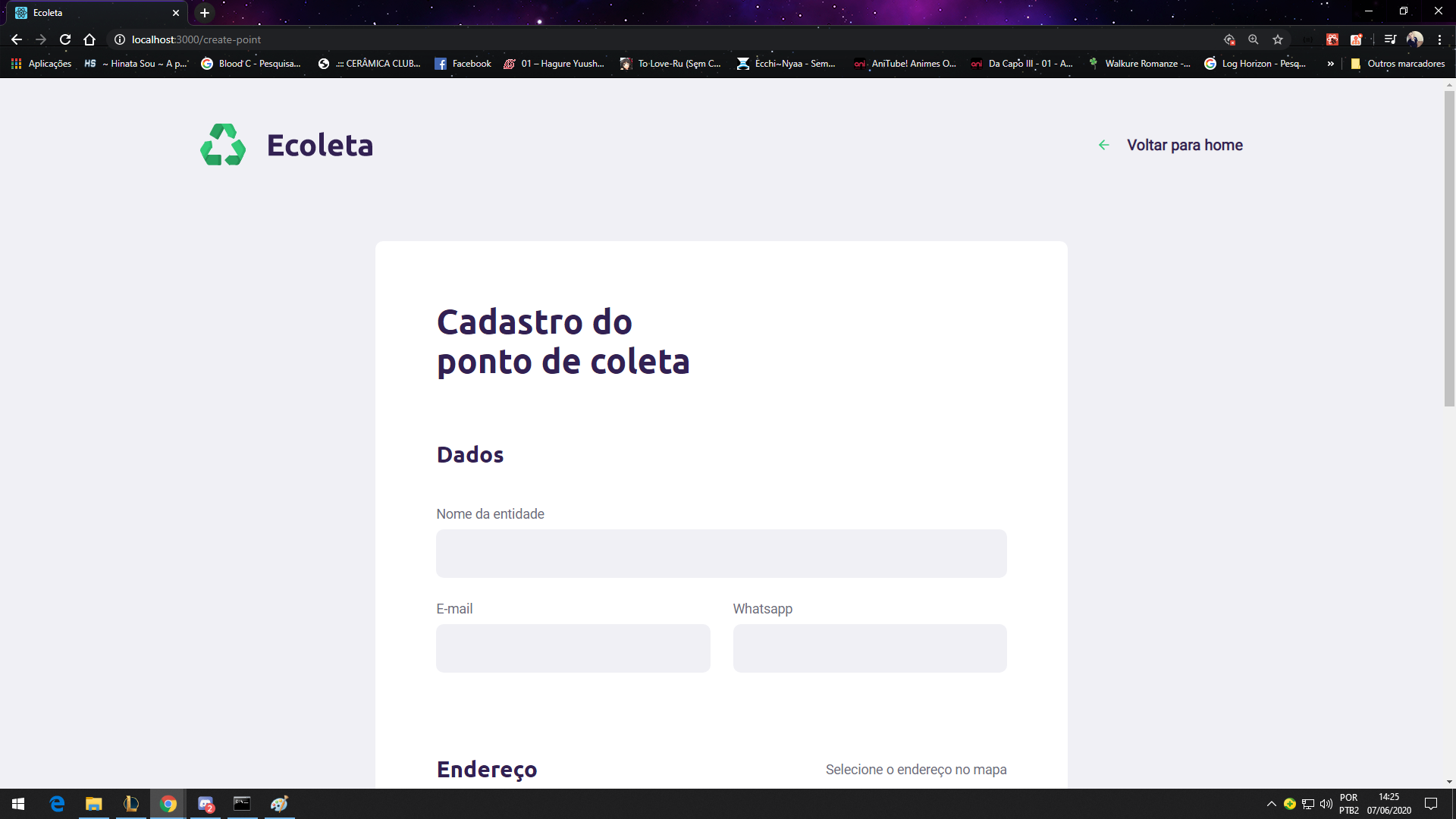This screenshot has height=819, width=1456.
Task: Open the browser home page icon
Action: pyautogui.click(x=89, y=39)
